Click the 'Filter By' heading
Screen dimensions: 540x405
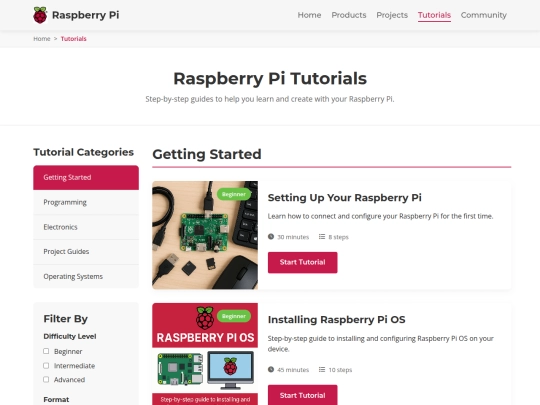(65, 319)
